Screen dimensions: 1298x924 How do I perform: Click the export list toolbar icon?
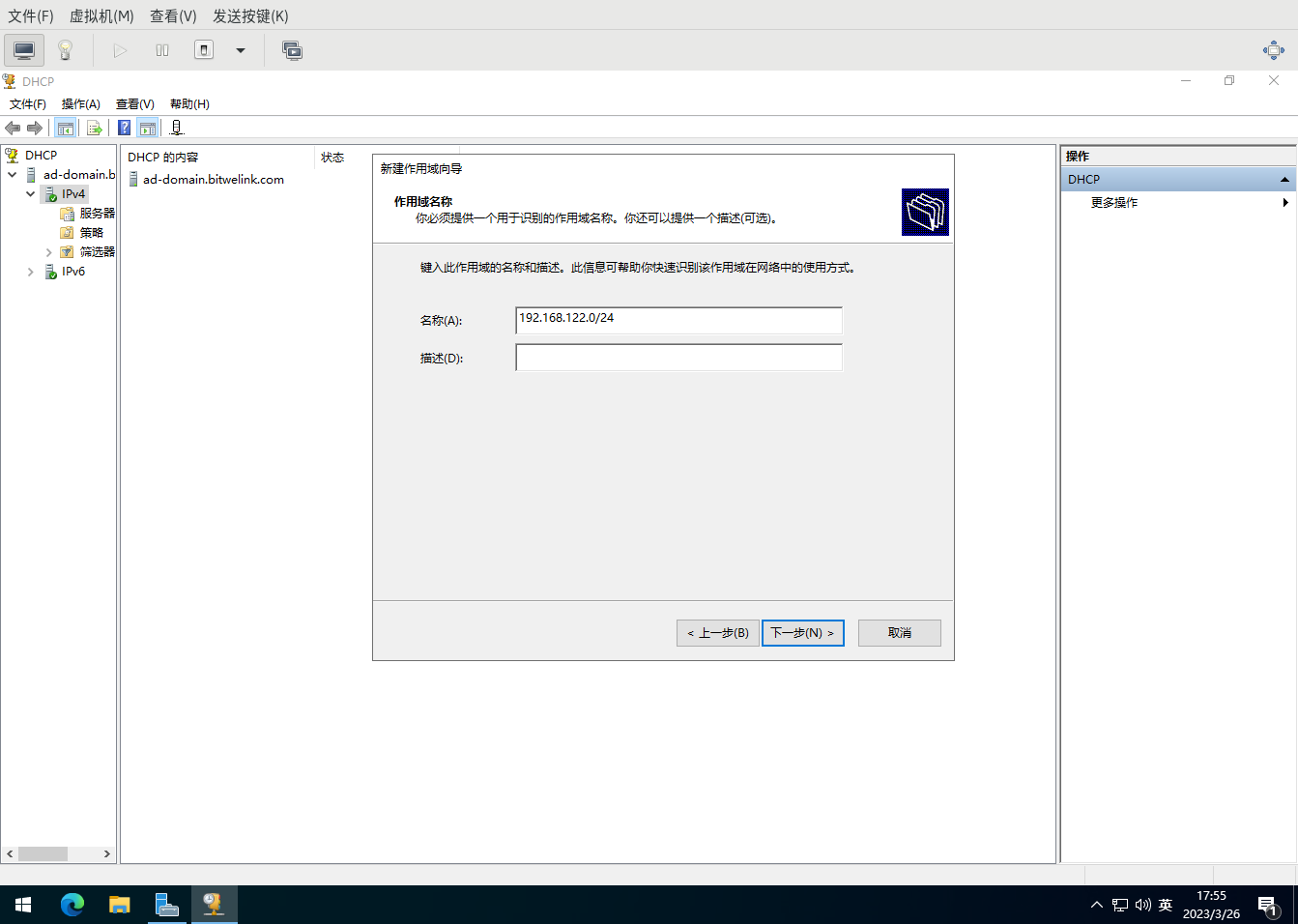94,128
